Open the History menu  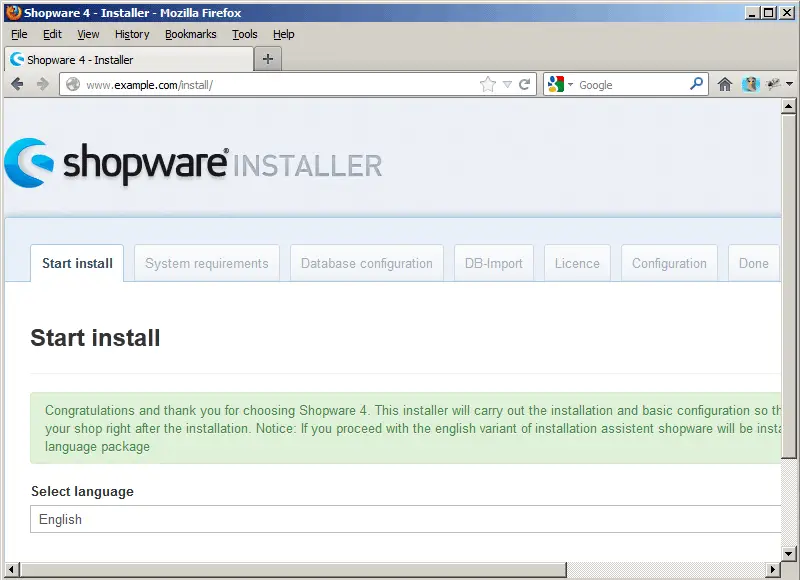coord(132,34)
